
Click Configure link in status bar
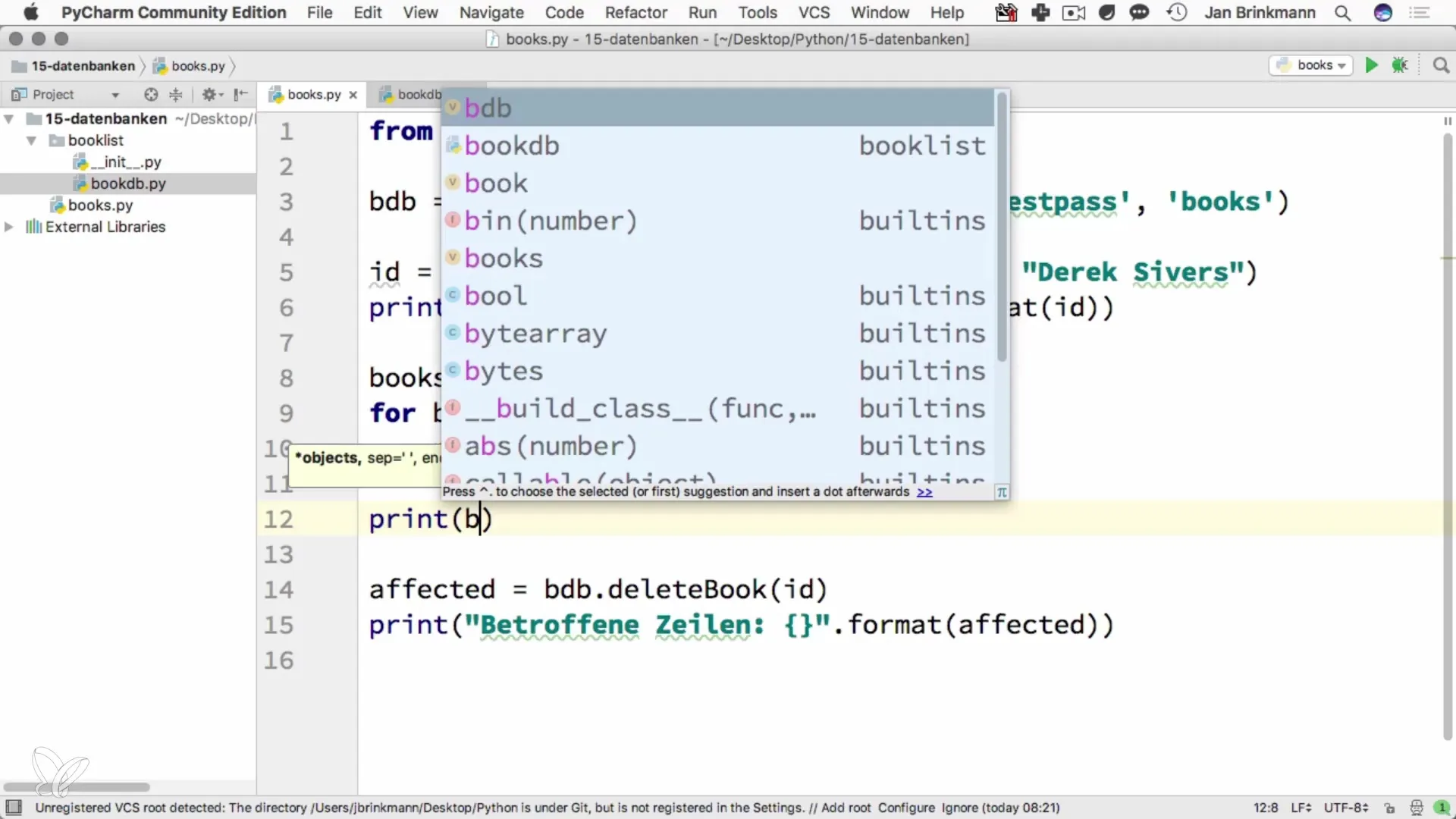coord(906,808)
